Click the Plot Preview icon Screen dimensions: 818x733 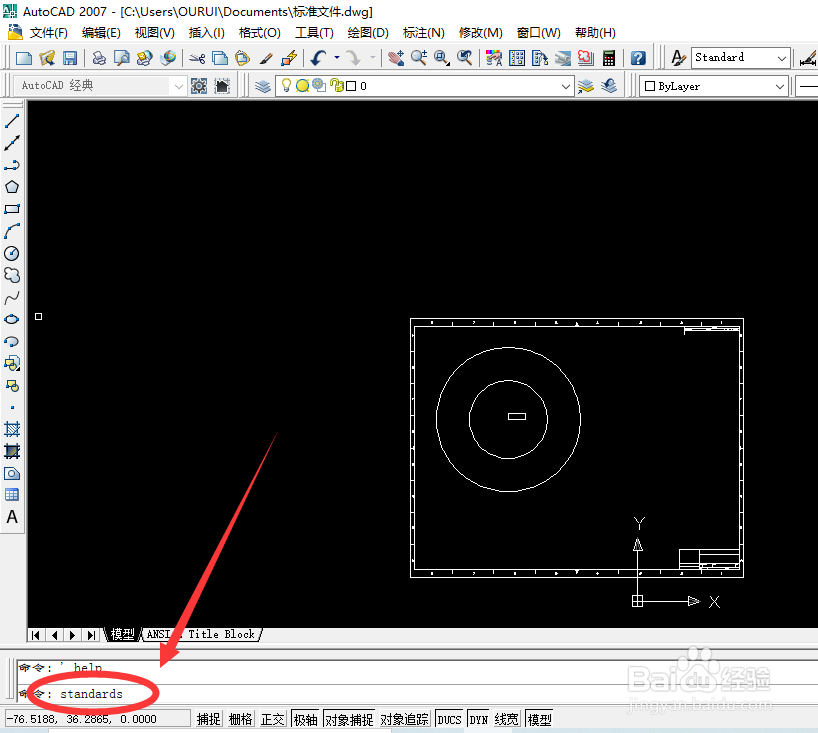(x=122, y=58)
